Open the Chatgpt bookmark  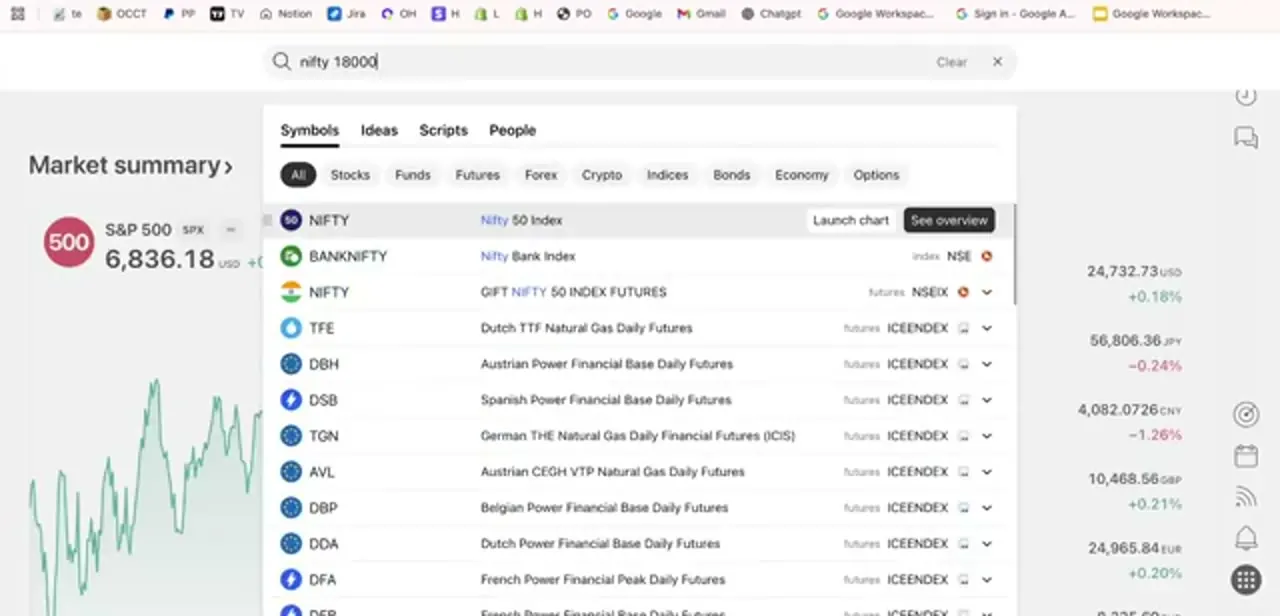(771, 14)
